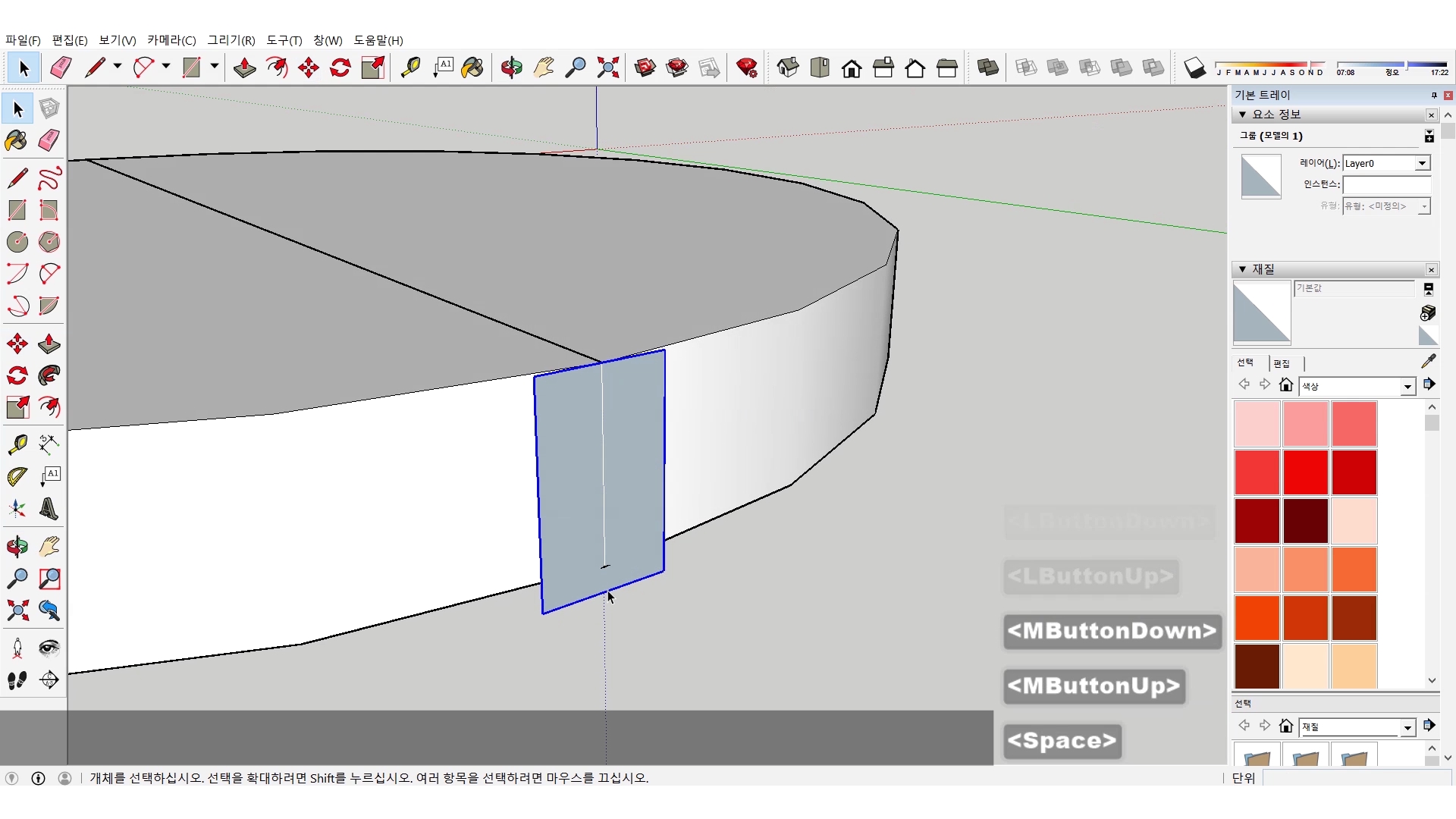
Task: Pick the bright red color swatch
Action: click(1305, 472)
